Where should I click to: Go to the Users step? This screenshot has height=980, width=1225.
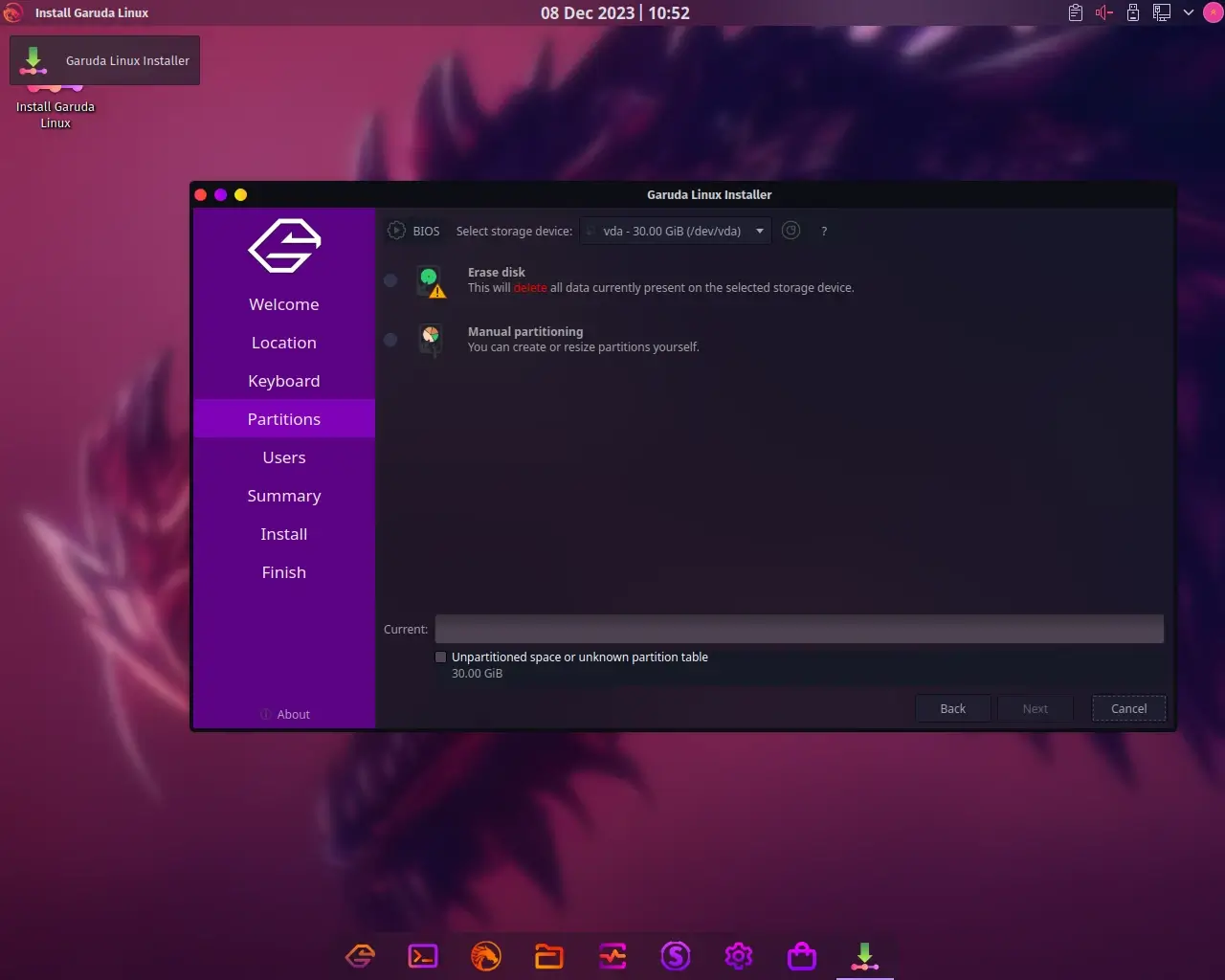[x=284, y=457]
